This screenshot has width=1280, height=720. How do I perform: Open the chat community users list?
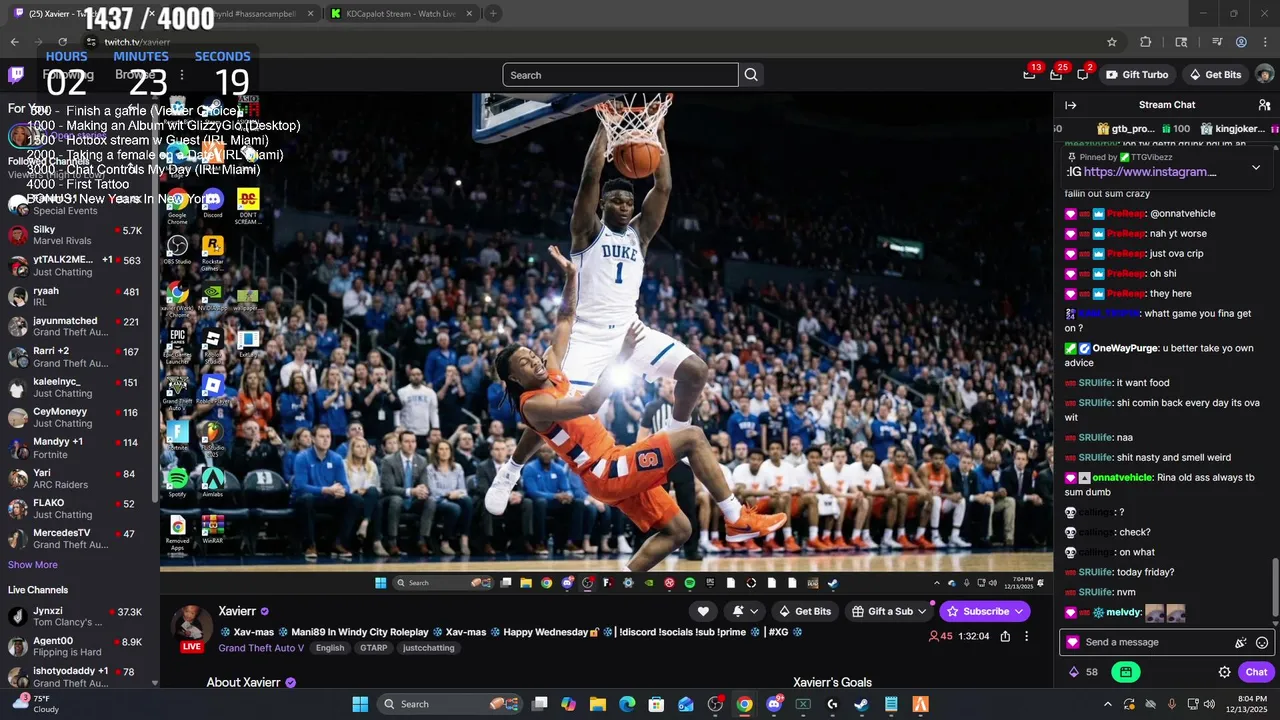(x=1264, y=105)
